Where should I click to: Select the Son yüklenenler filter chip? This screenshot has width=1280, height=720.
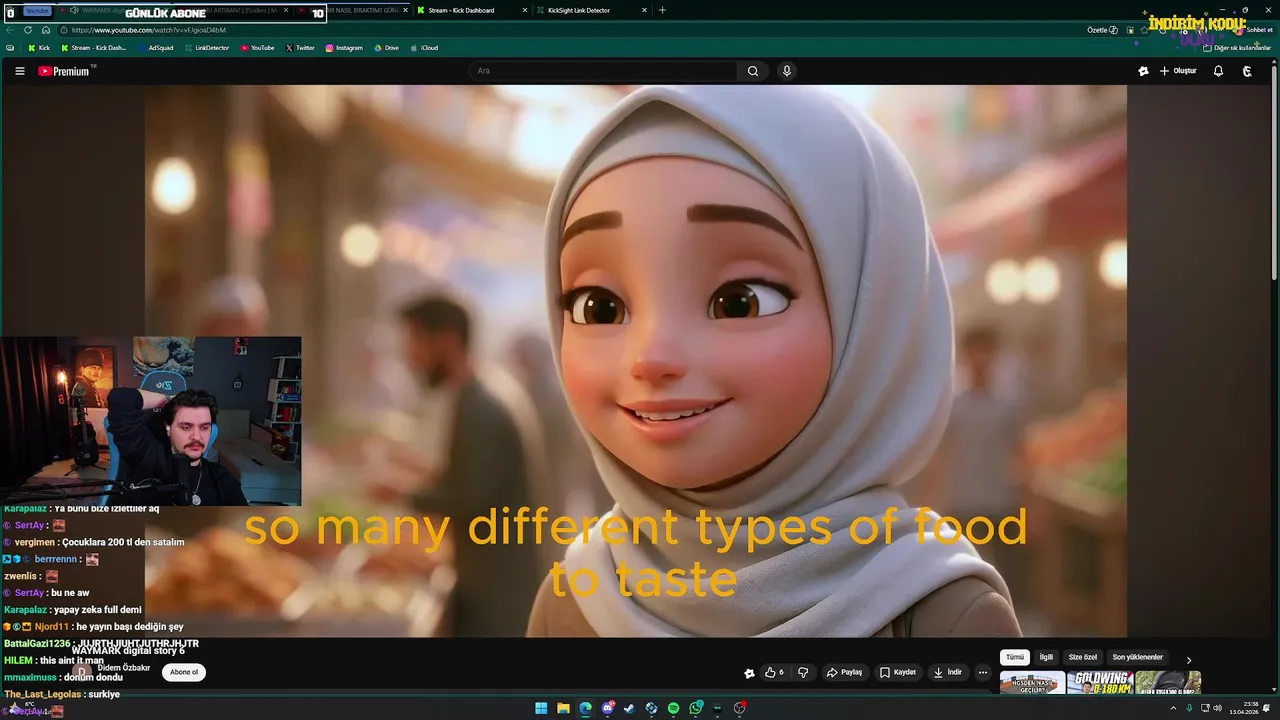pos(1138,657)
